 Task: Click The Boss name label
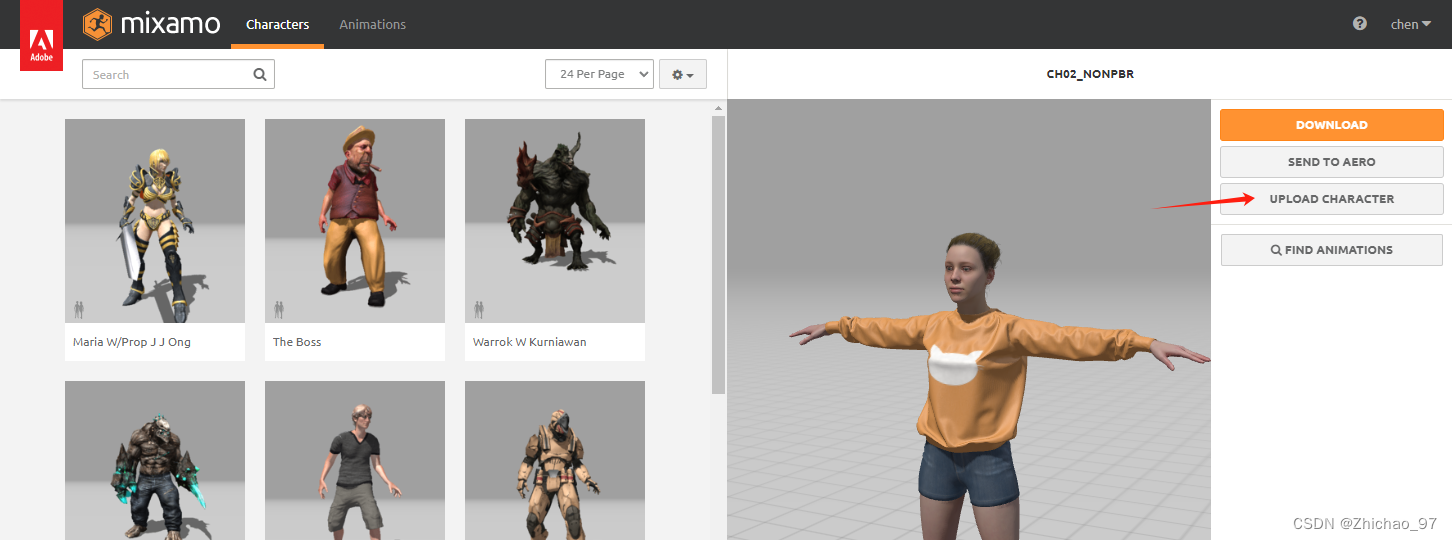297,342
